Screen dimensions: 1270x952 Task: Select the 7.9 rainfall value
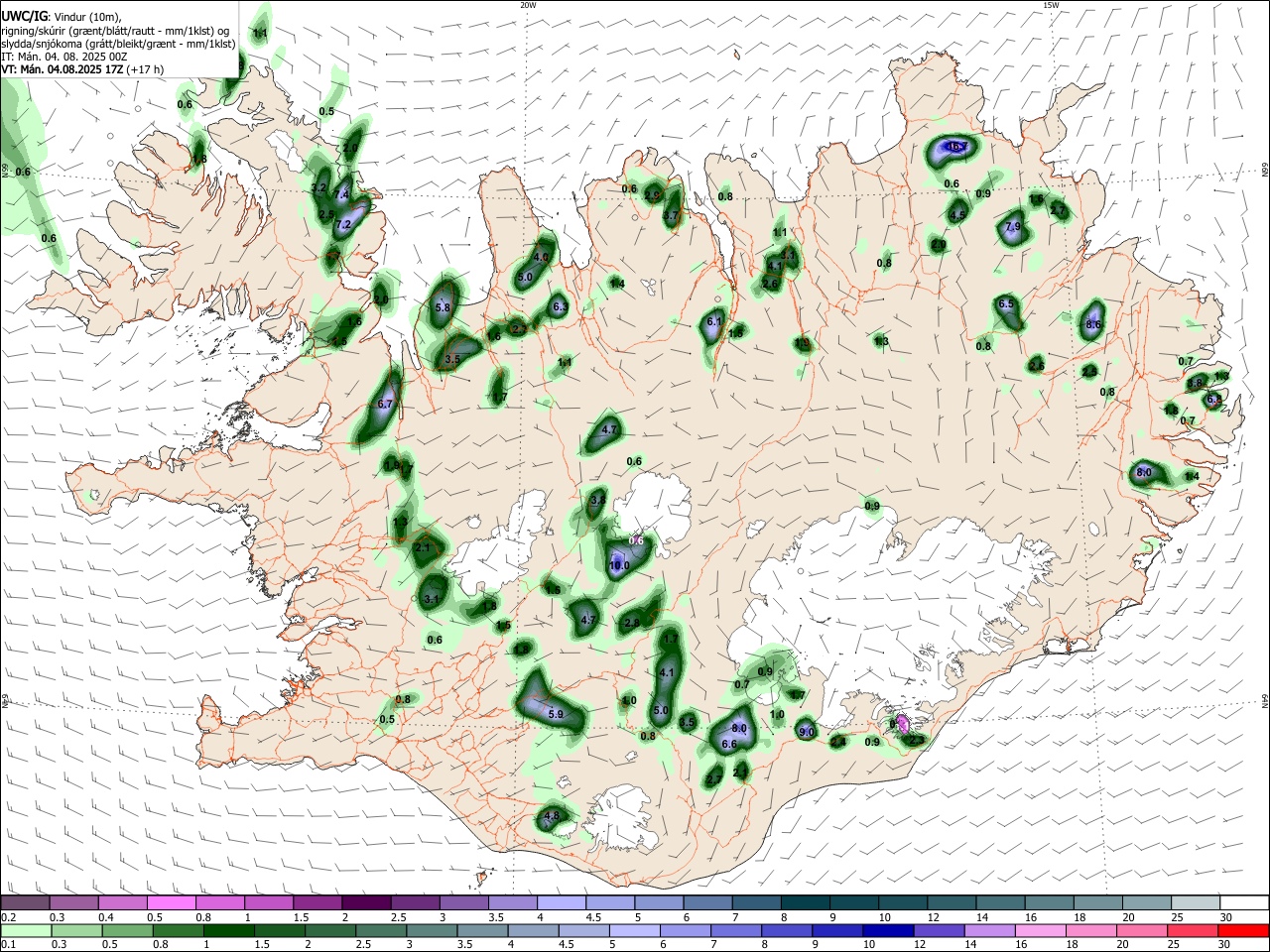tap(1013, 227)
